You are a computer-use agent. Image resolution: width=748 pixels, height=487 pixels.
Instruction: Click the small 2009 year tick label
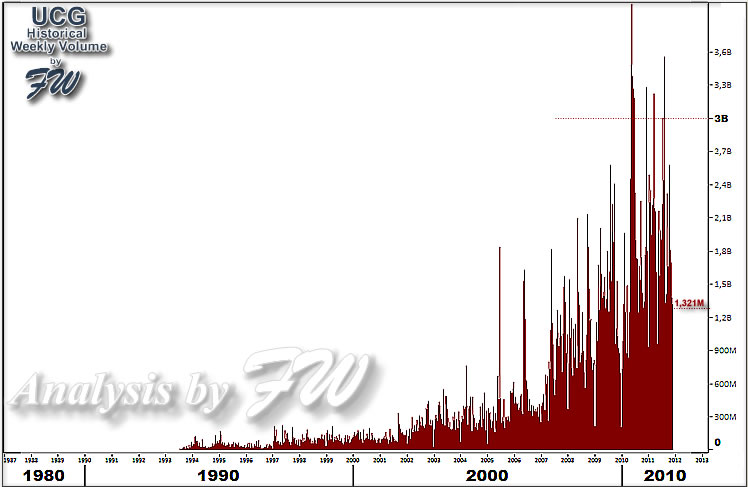[x=594, y=460]
